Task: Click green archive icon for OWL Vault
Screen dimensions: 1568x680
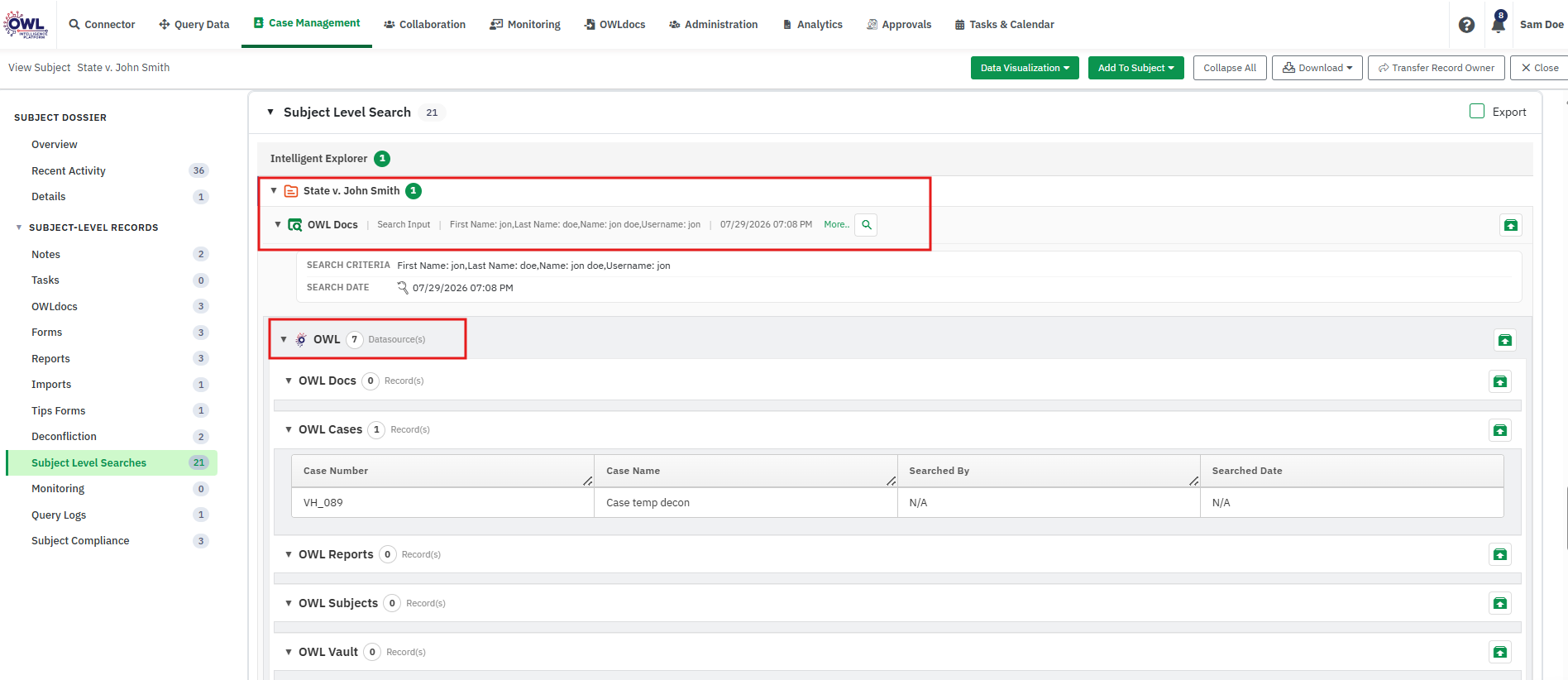Action: pos(1500,652)
